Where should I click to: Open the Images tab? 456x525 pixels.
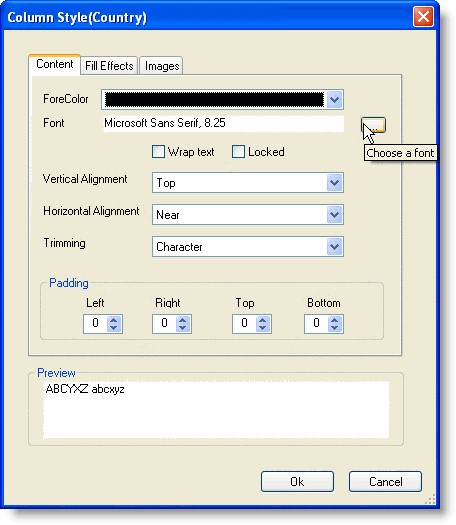(x=162, y=66)
